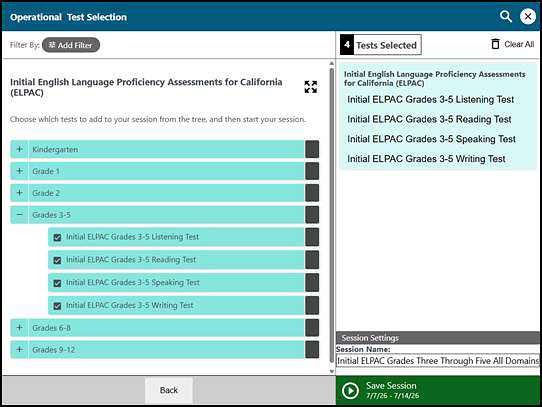542x407 pixels.
Task: Click the Session Settings header bar
Action: [438, 337]
